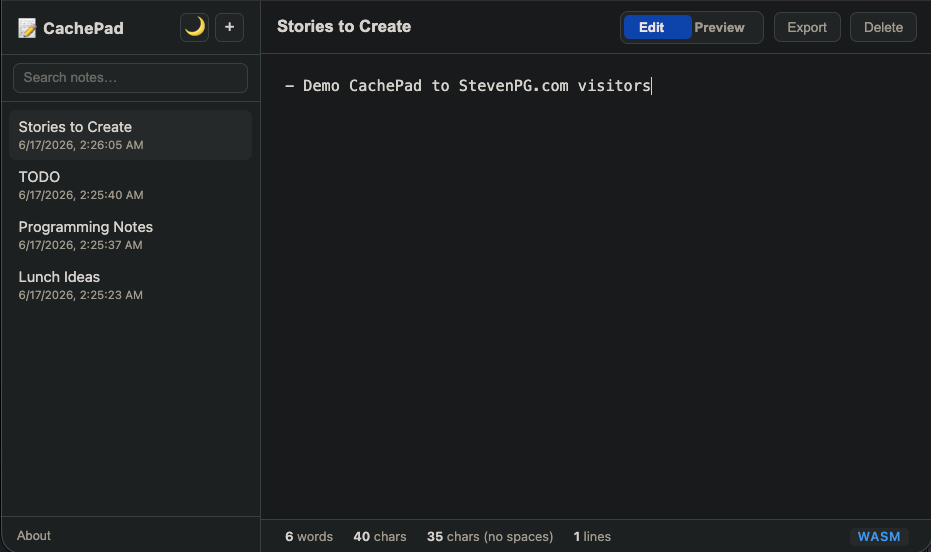
Task: Focus the Search notes field
Action: (130, 78)
